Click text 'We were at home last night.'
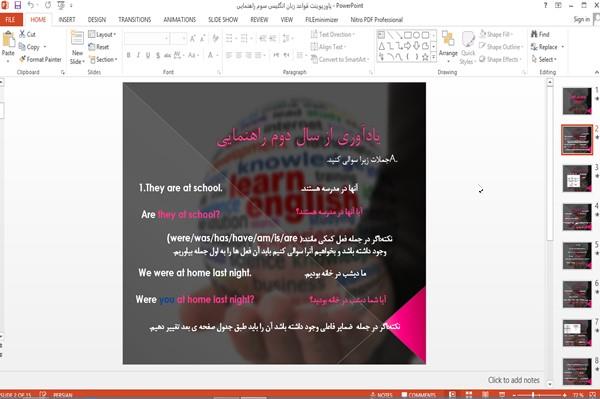 195,273
